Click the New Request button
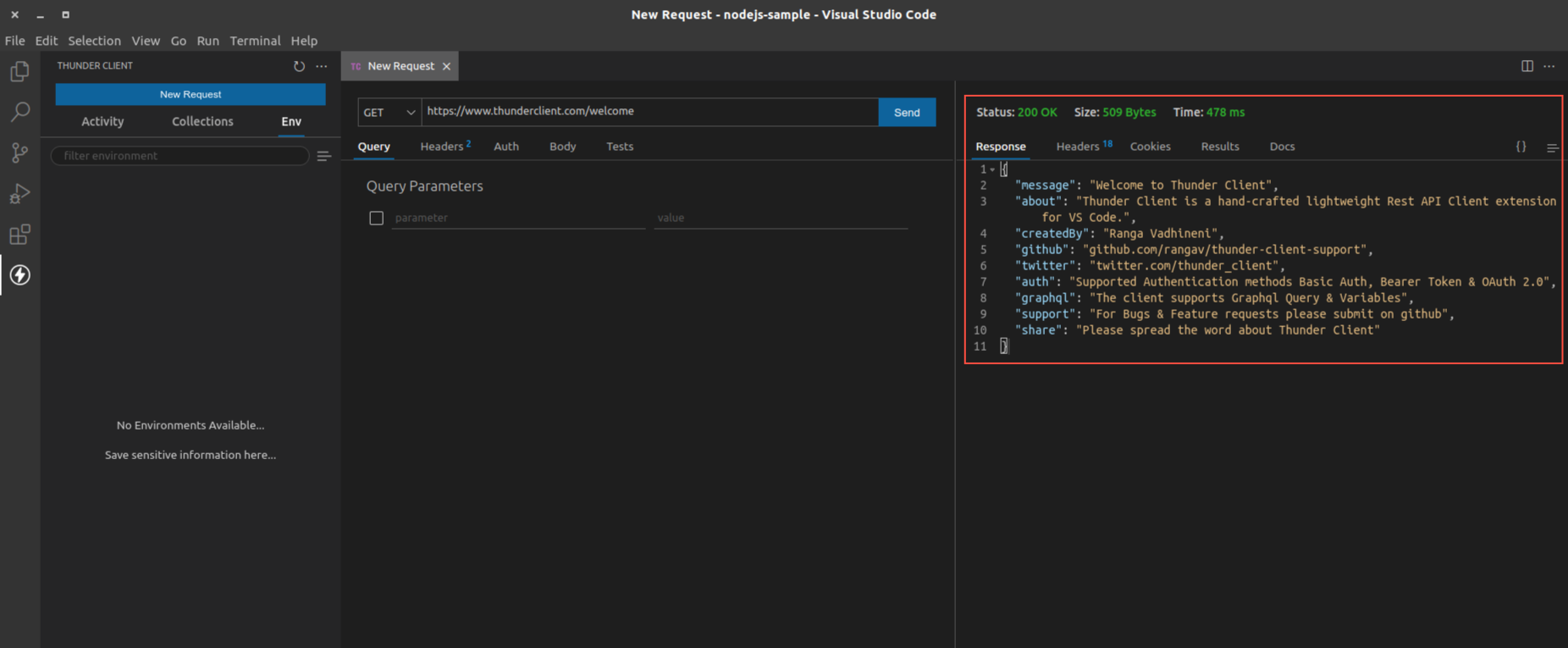 pos(190,94)
